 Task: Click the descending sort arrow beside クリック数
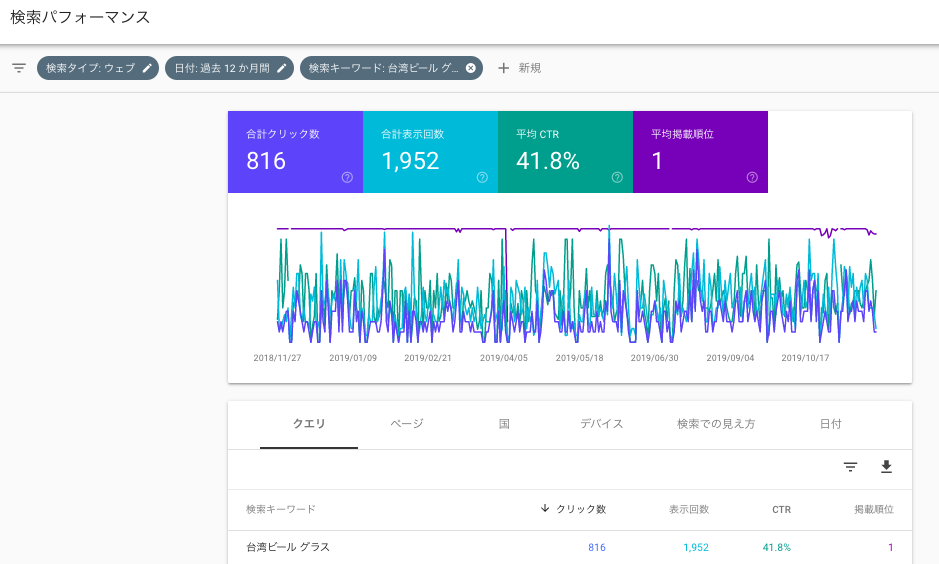pos(545,508)
